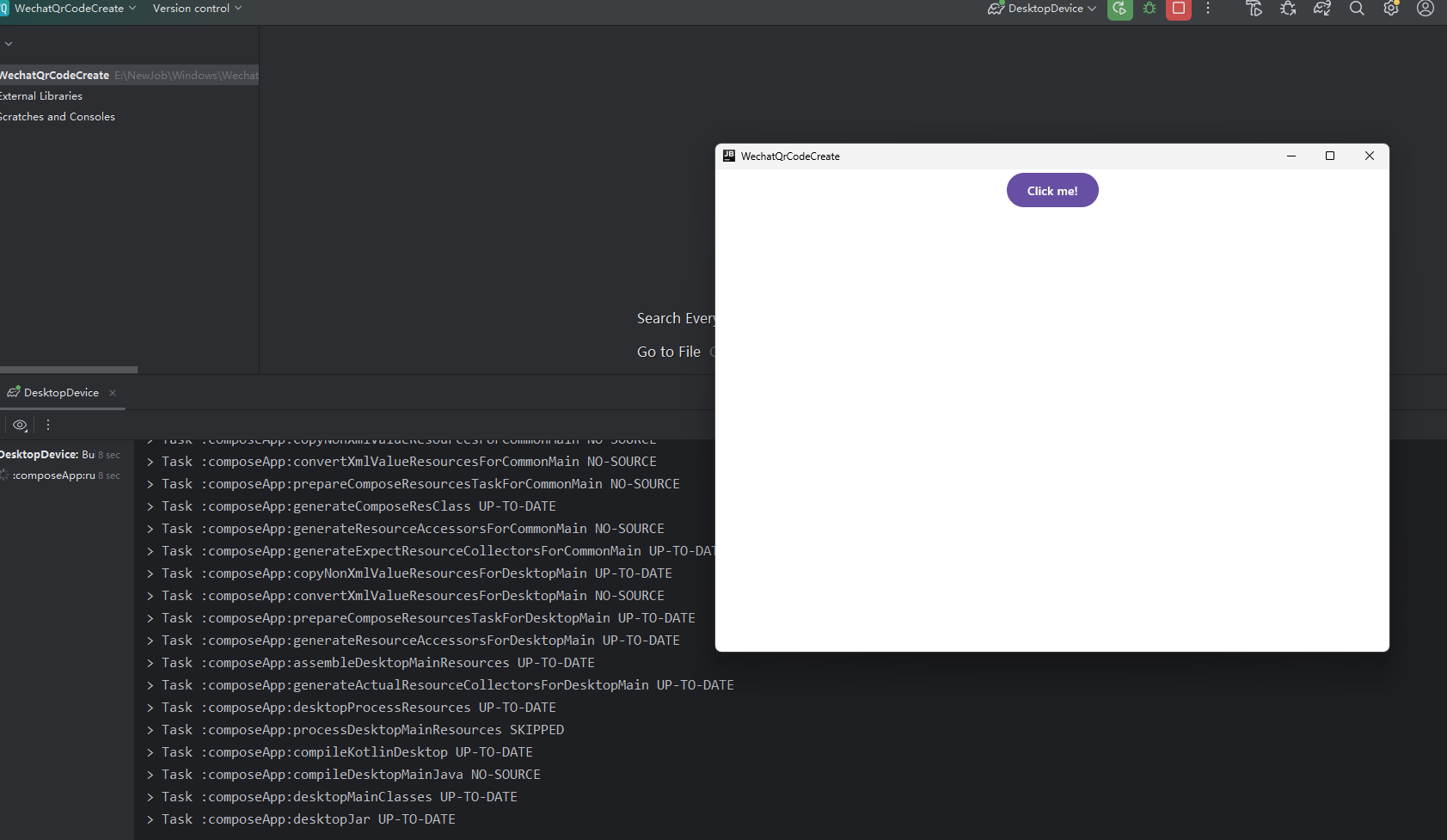The height and width of the screenshot is (840, 1447).
Task: Click Go to File hint text in editor
Action: coord(669,352)
